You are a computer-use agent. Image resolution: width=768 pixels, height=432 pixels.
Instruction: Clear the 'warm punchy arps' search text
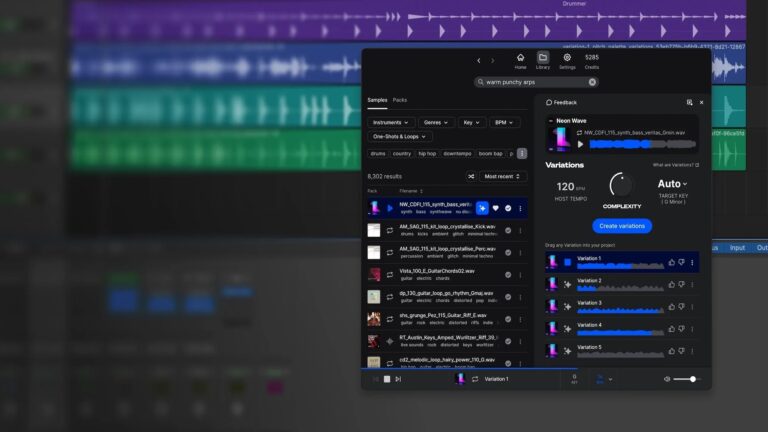(592, 82)
